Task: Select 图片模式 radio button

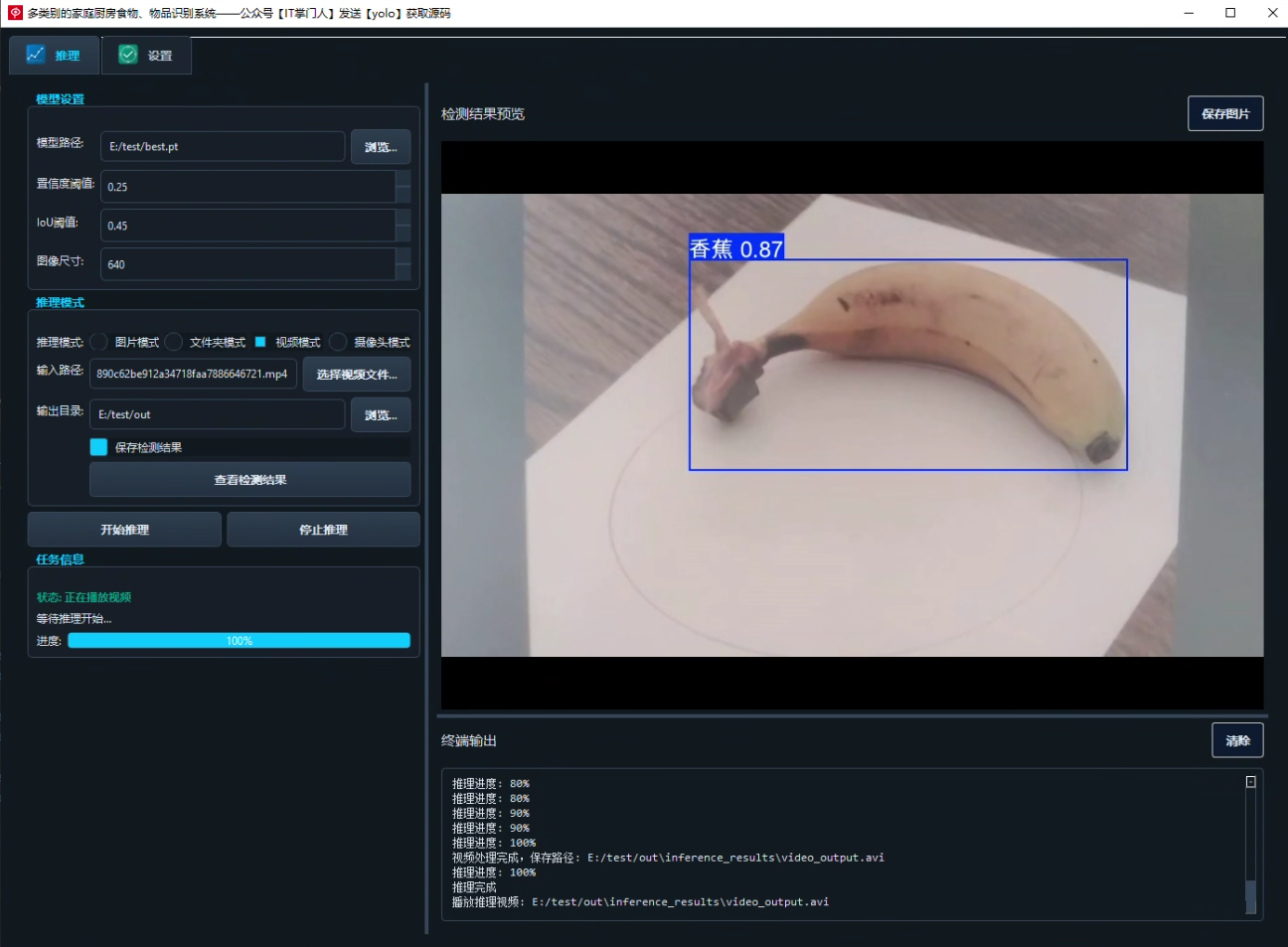Action: click(x=98, y=342)
